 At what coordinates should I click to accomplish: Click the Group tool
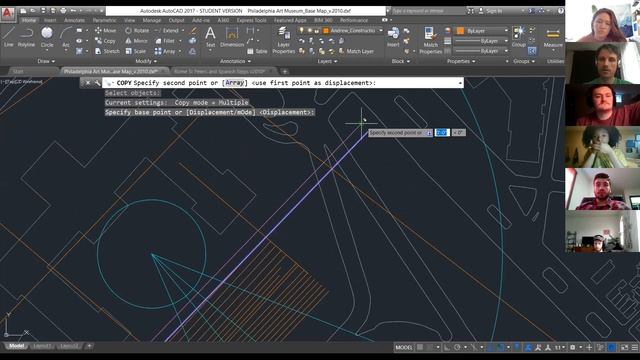(518, 37)
